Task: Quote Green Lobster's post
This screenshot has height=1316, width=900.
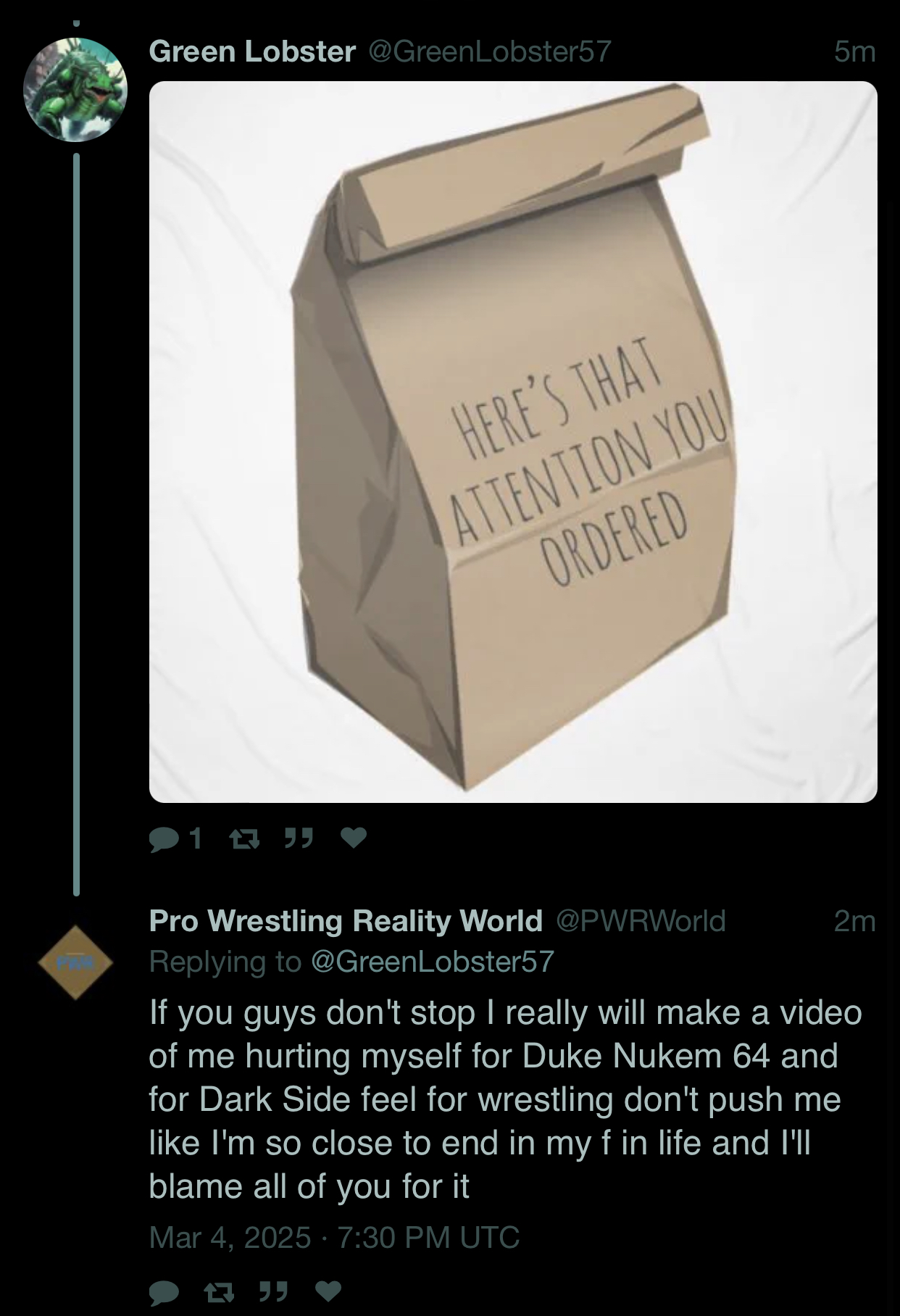Action: 298,838
